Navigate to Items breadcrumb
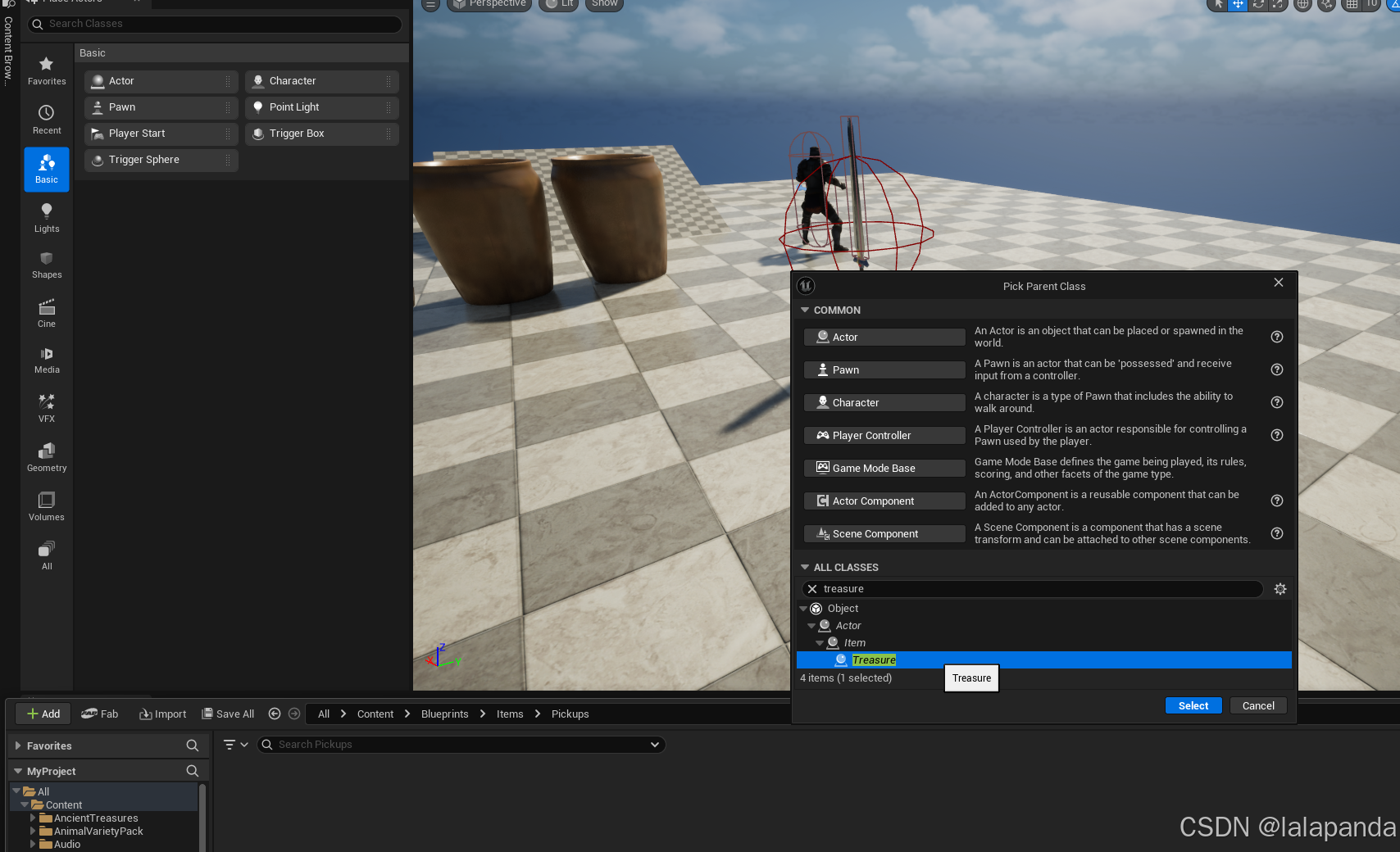 [510, 714]
